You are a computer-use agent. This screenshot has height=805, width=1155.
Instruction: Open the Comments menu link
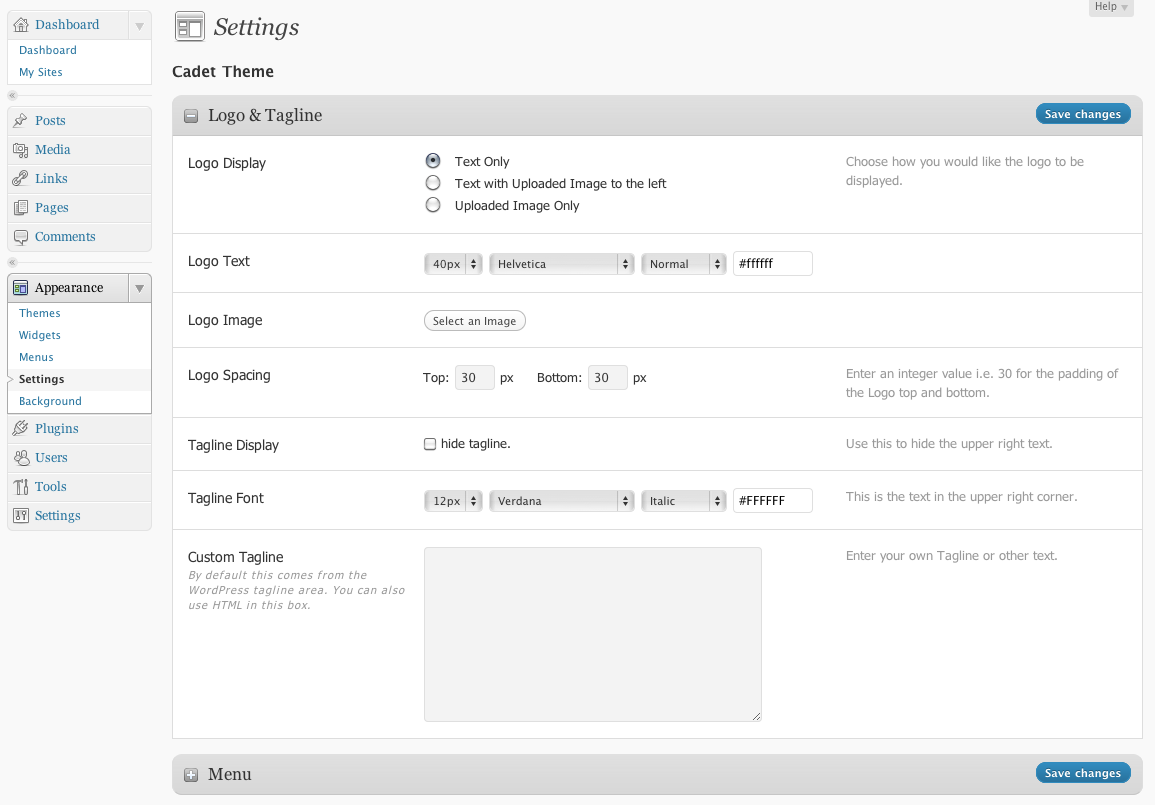pyautogui.click(x=65, y=236)
